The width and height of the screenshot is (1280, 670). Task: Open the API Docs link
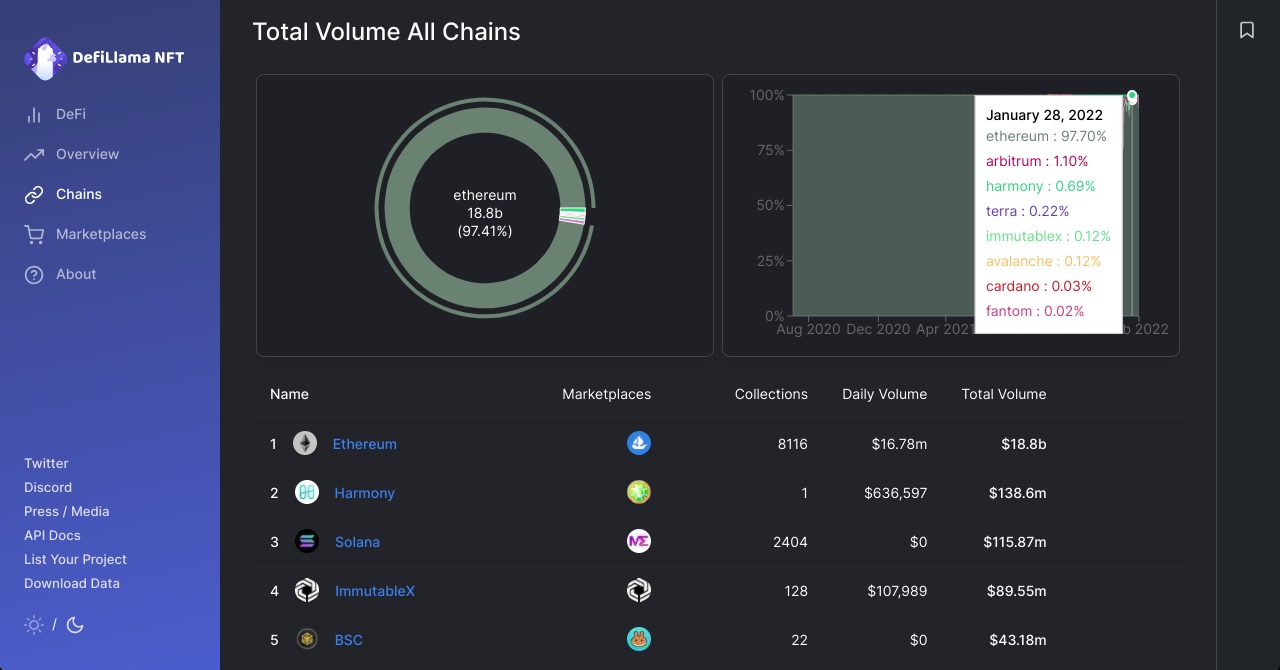coord(52,535)
